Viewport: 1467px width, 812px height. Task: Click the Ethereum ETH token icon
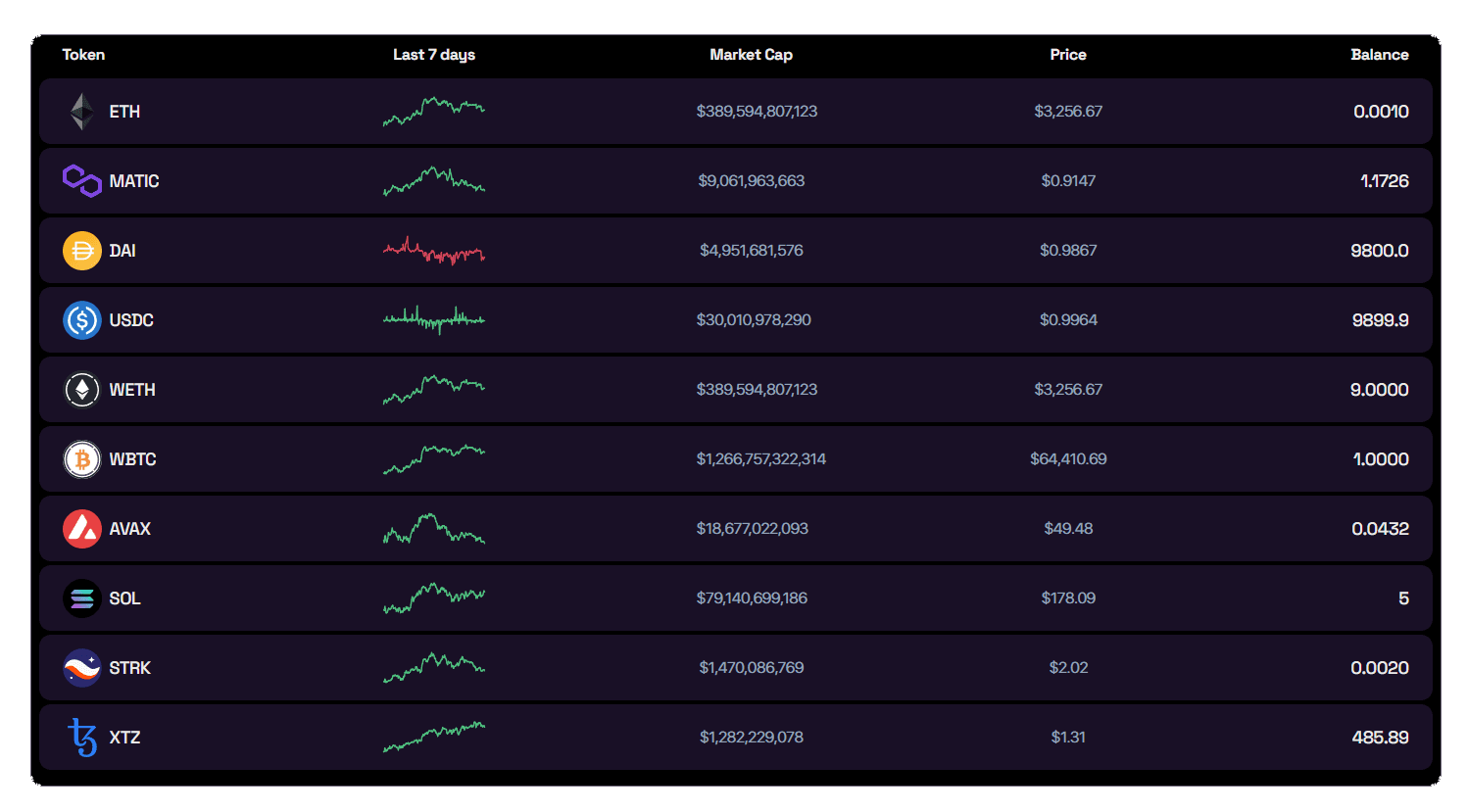pos(82,112)
